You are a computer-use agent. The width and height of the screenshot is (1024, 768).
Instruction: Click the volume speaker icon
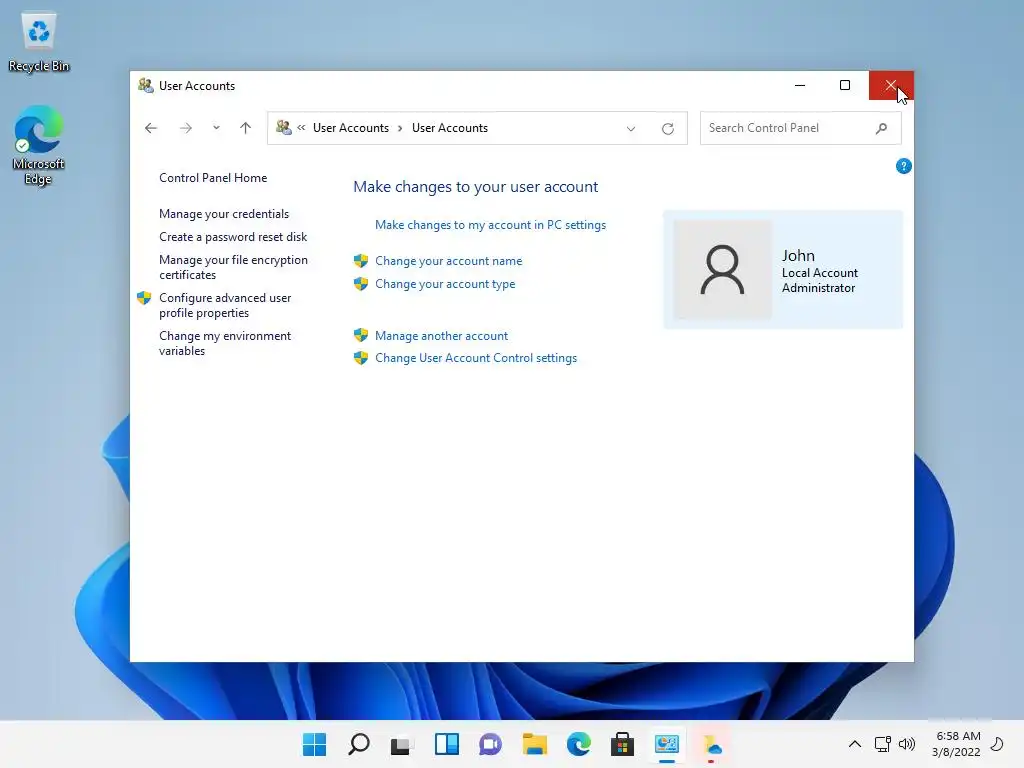(x=906, y=744)
